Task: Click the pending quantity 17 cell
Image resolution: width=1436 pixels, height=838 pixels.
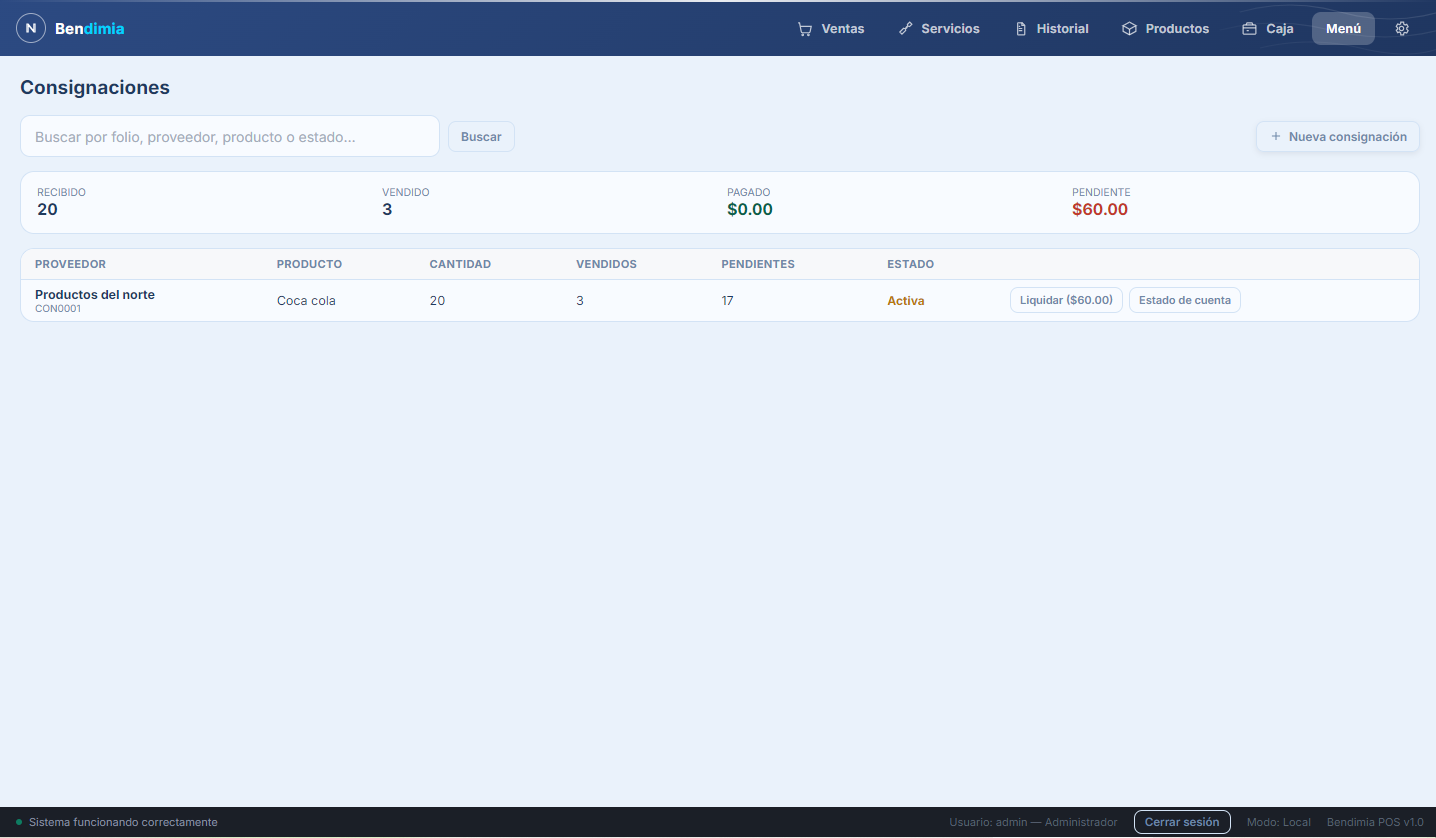Action: [727, 301]
